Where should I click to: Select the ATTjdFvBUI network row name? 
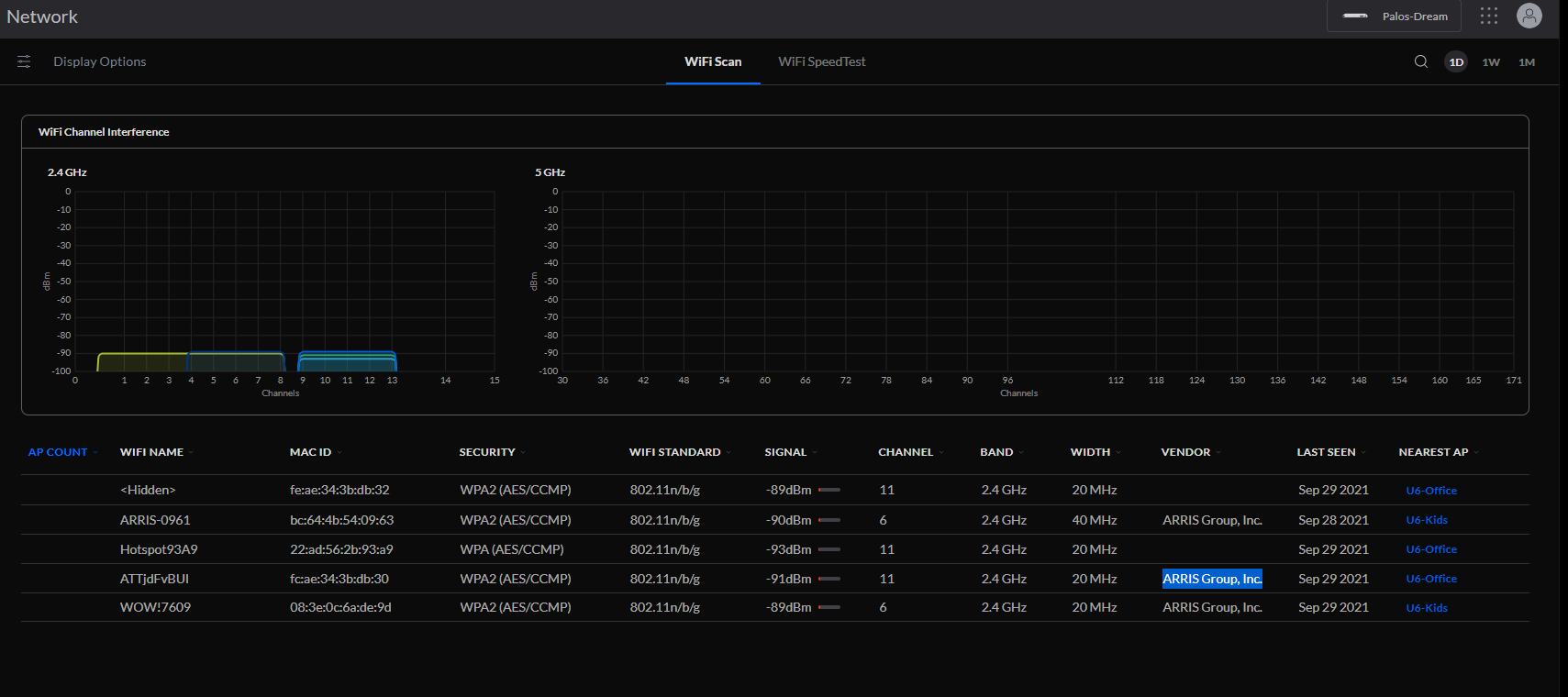point(154,579)
